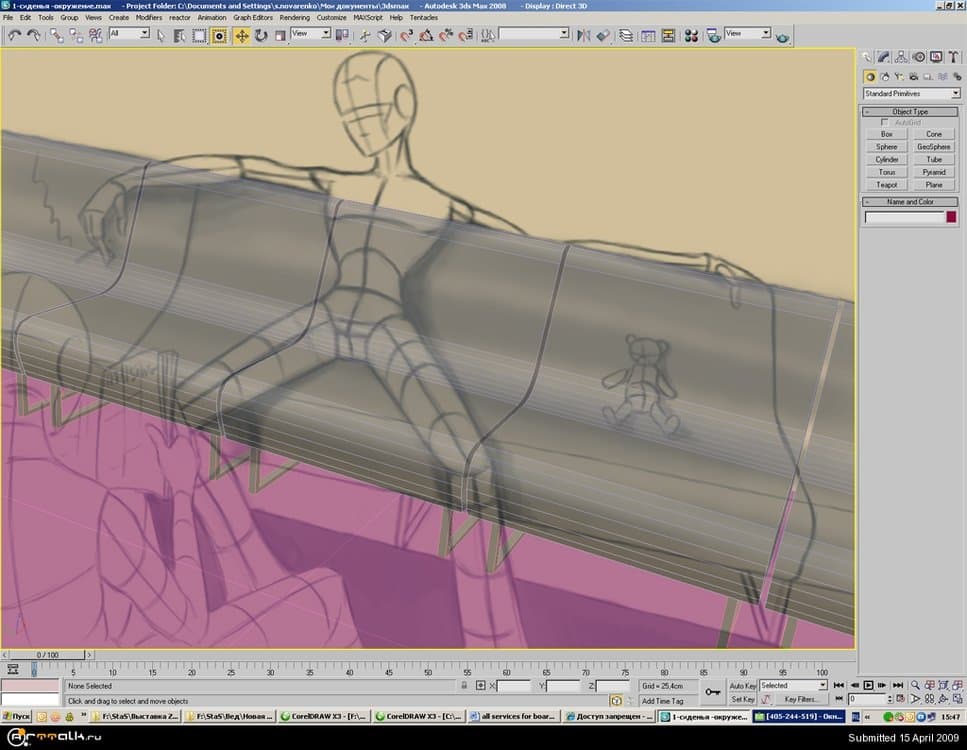This screenshot has width=967, height=750.
Task: Open the Rendering menu
Action: click(294, 17)
